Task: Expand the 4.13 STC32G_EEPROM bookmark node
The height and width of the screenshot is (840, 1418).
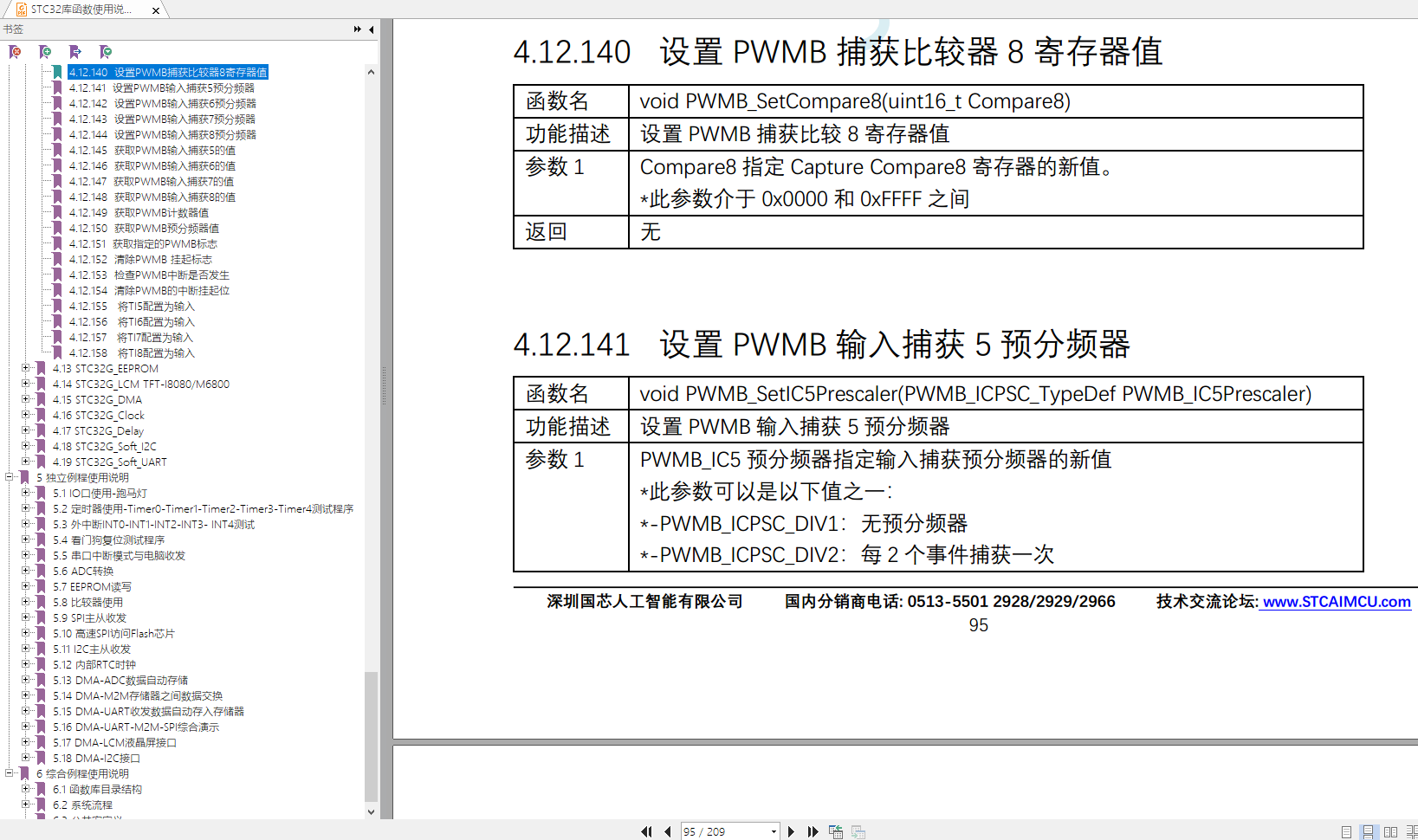Action: coord(25,368)
